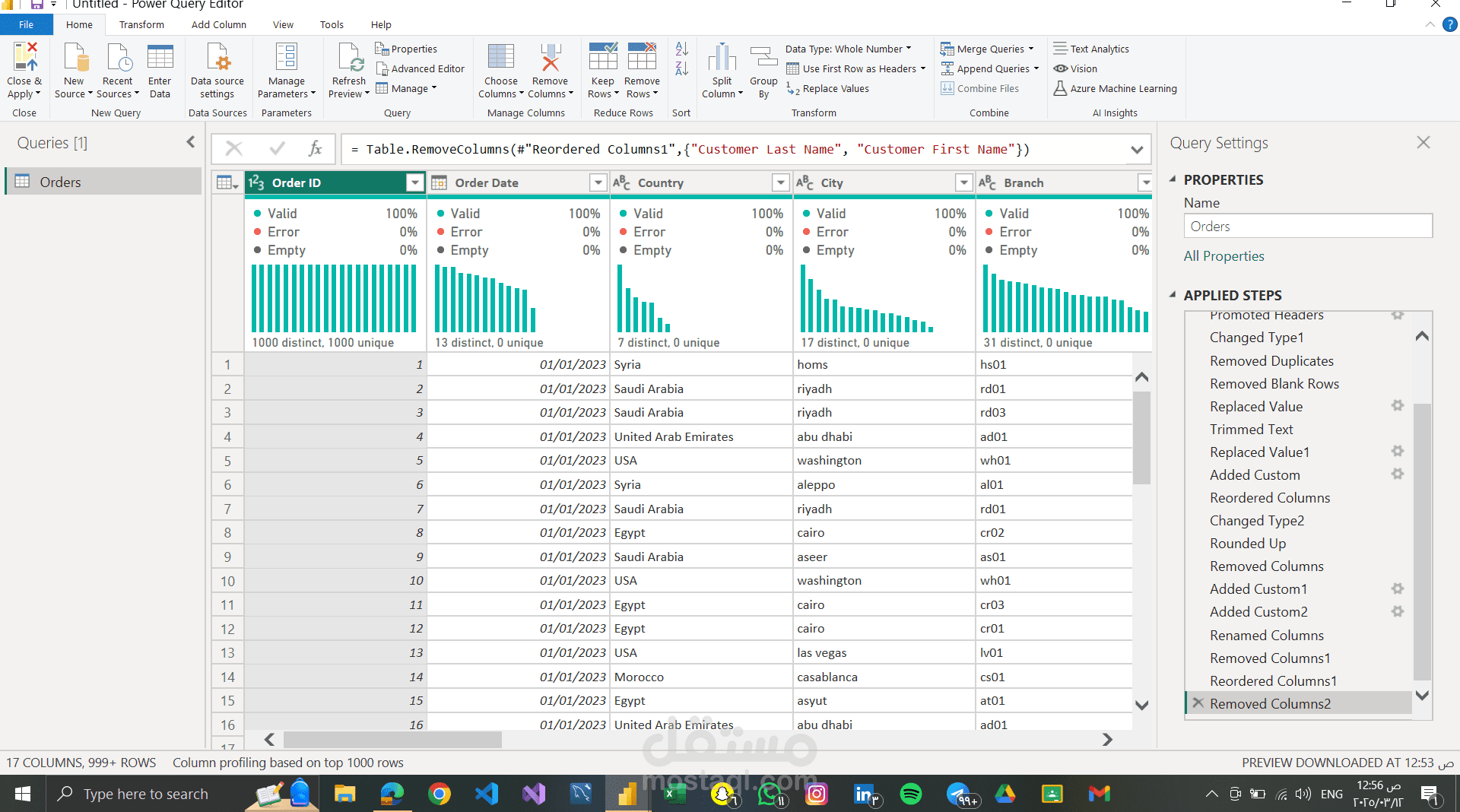Click the Refresh Preview icon
The height and width of the screenshot is (812, 1460).
[349, 58]
